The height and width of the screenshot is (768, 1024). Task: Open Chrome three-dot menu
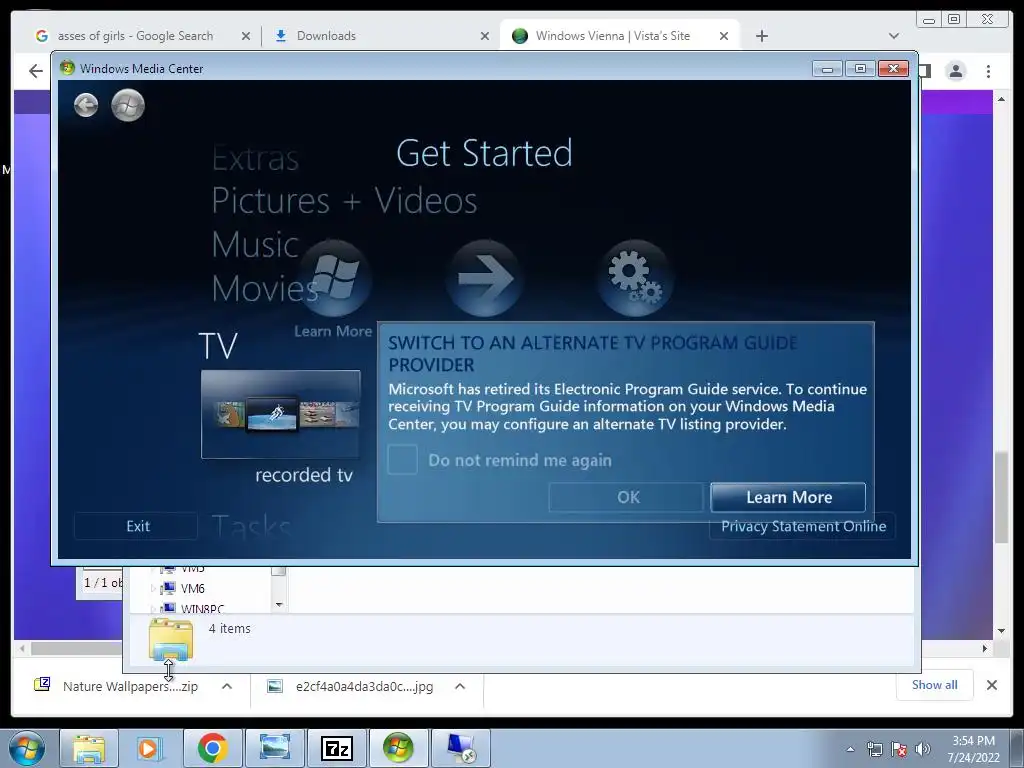[x=988, y=71]
